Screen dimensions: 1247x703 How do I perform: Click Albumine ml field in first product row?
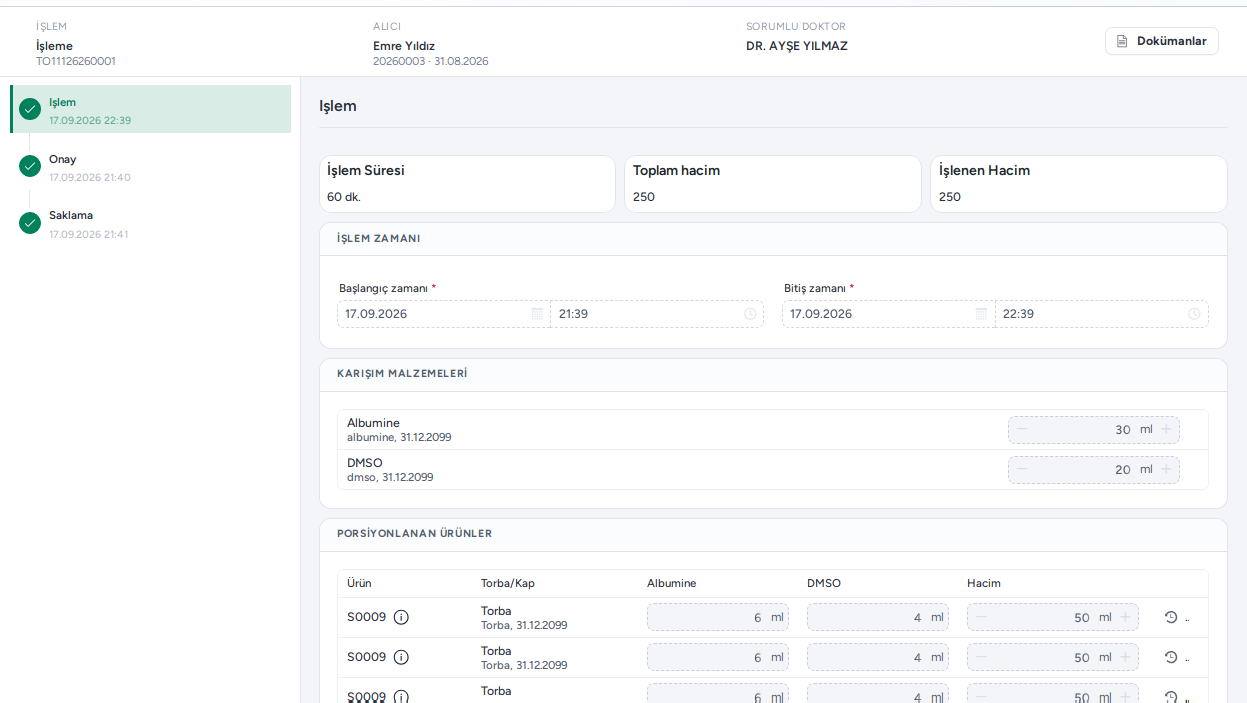click(x=718, y=617)
